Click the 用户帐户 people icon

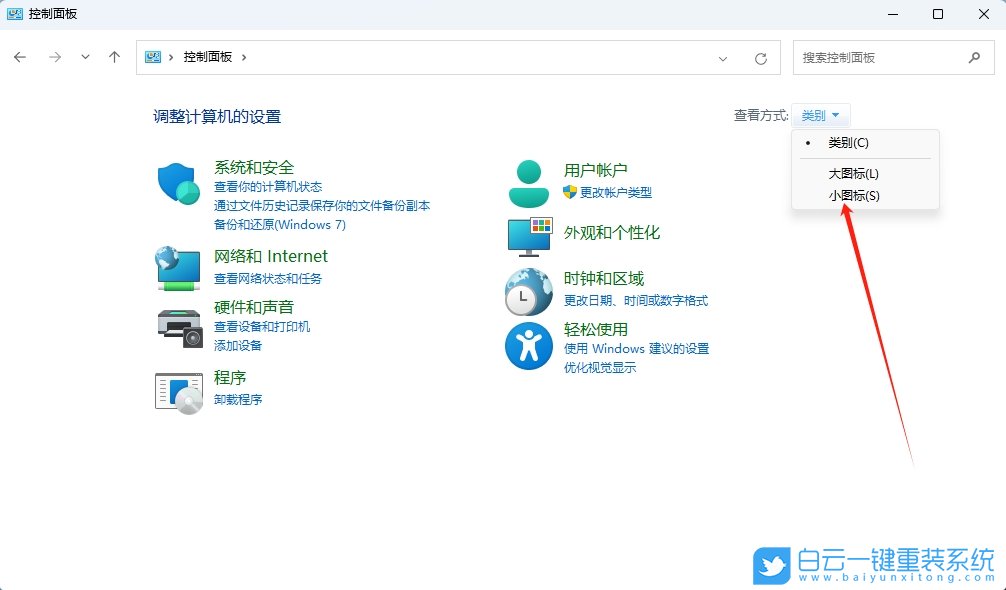coord(528,181)
